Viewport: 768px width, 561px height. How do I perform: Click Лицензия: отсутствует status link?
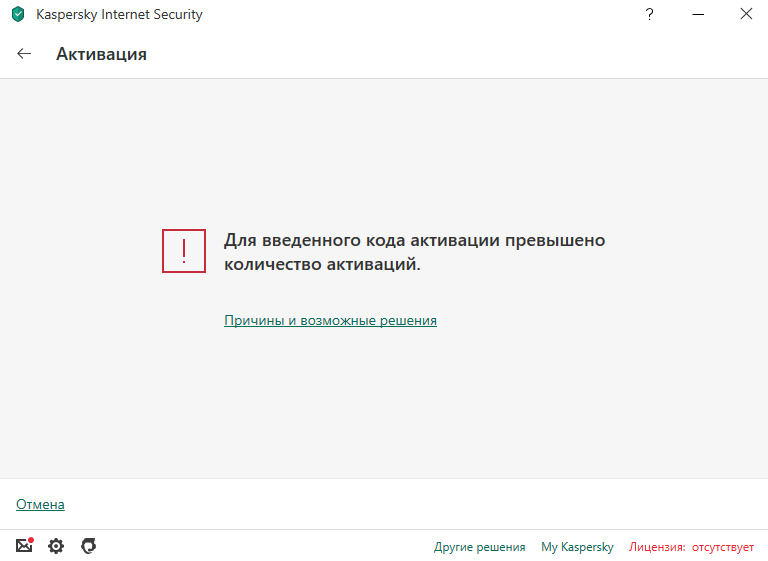[x=691, y=547]
